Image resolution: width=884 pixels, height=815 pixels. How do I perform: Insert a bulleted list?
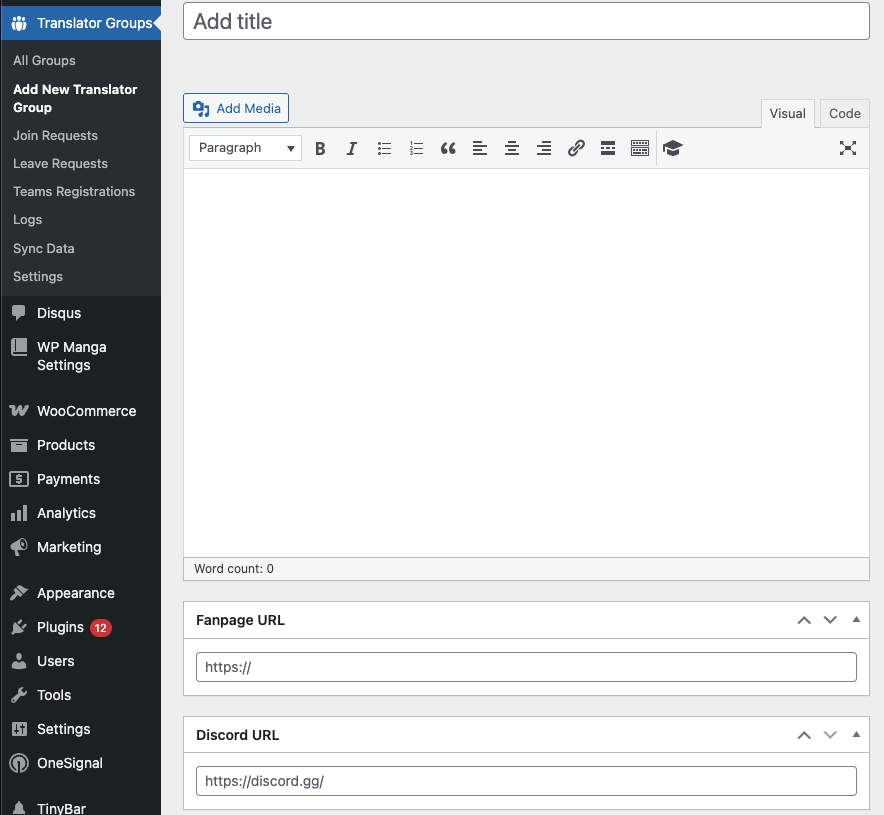tap(384, 148)
